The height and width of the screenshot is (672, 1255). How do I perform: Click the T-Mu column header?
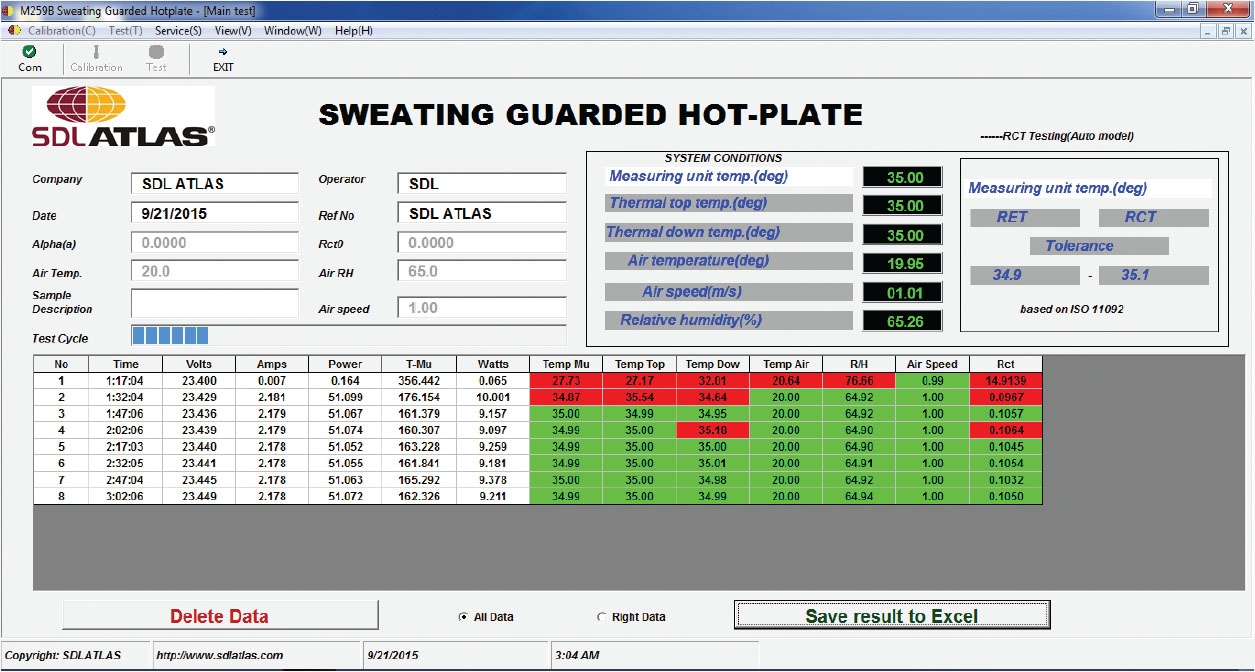tap(419, 364)
